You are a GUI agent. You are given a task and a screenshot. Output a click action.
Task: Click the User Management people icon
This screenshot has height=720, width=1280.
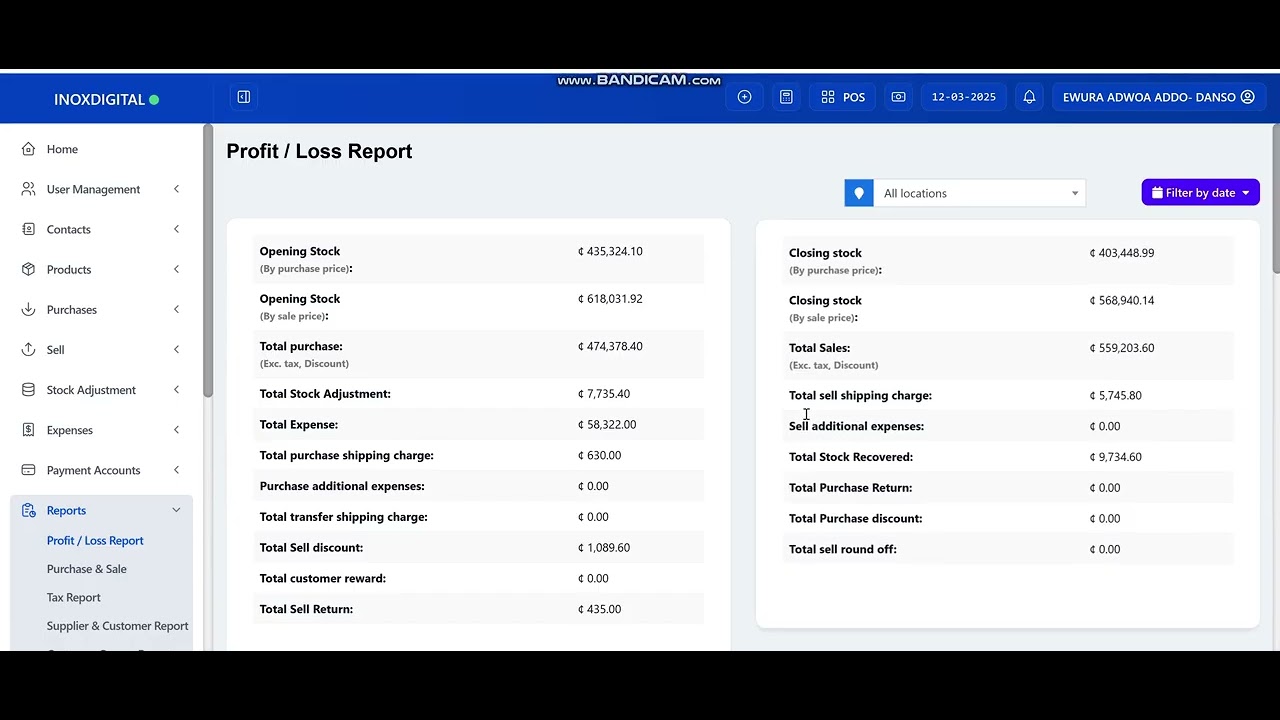coord(28,189)
